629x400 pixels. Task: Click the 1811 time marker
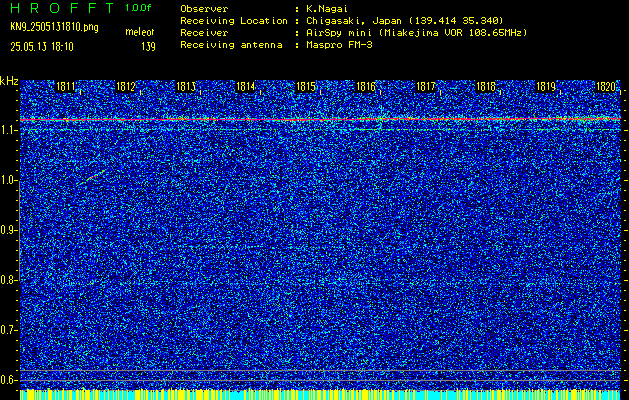(x=65, y=87)
